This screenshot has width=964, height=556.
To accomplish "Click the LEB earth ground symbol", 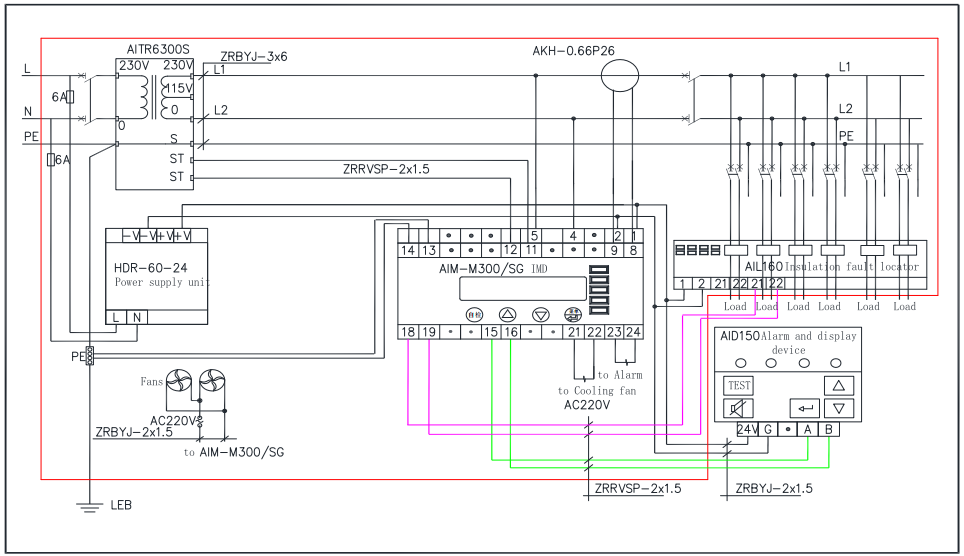I will [x=90, y=507].
